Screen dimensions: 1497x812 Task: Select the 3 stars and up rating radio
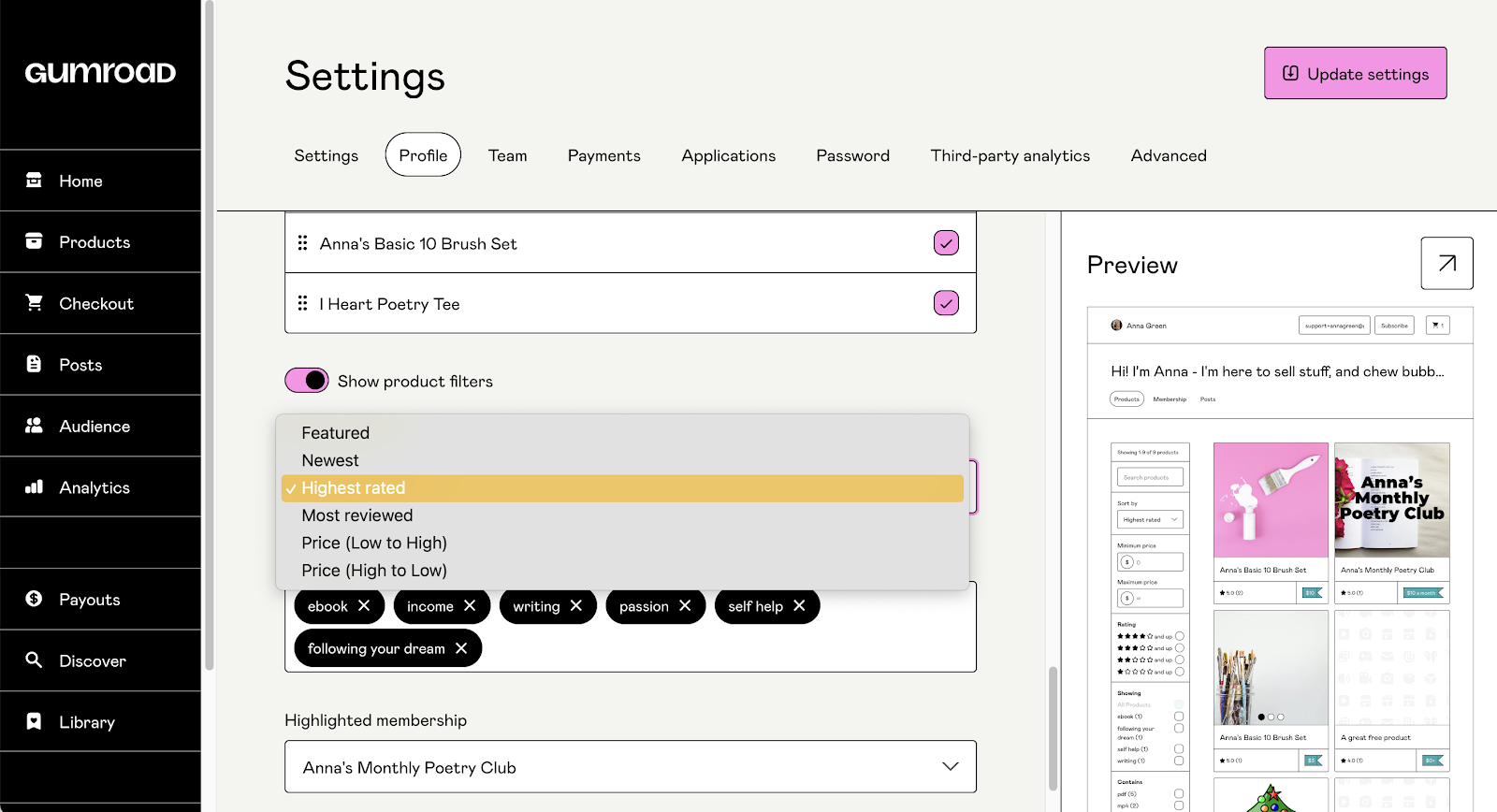click(1180, 647)
